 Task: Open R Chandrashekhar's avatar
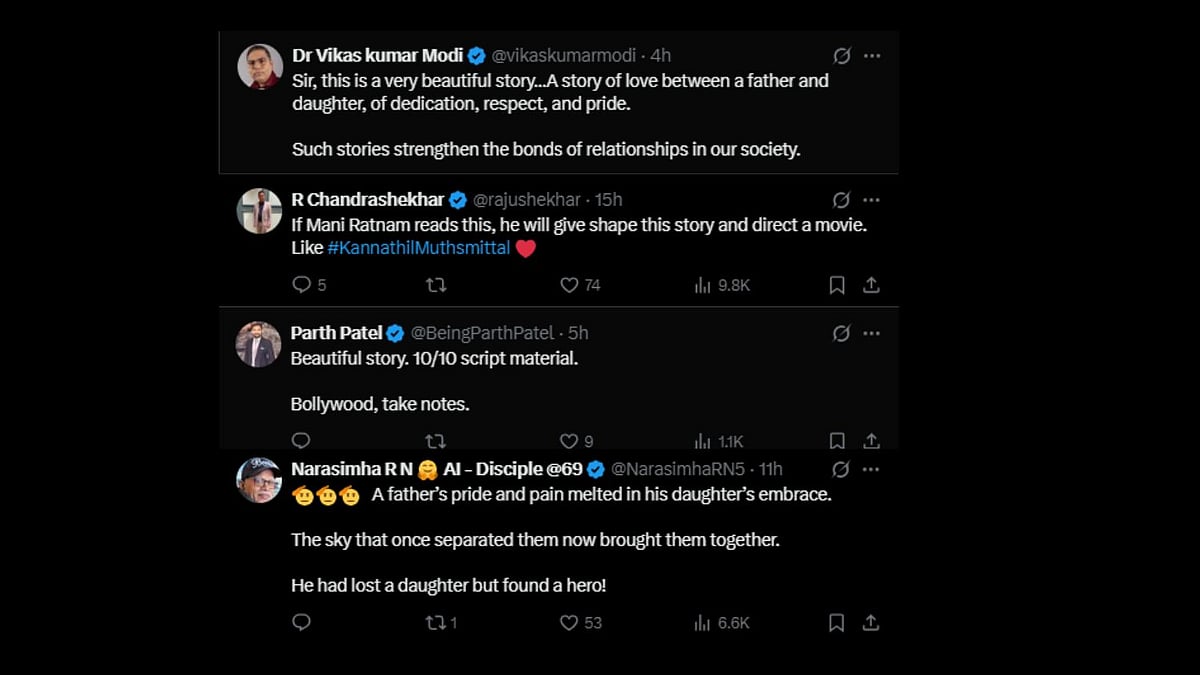259,210
